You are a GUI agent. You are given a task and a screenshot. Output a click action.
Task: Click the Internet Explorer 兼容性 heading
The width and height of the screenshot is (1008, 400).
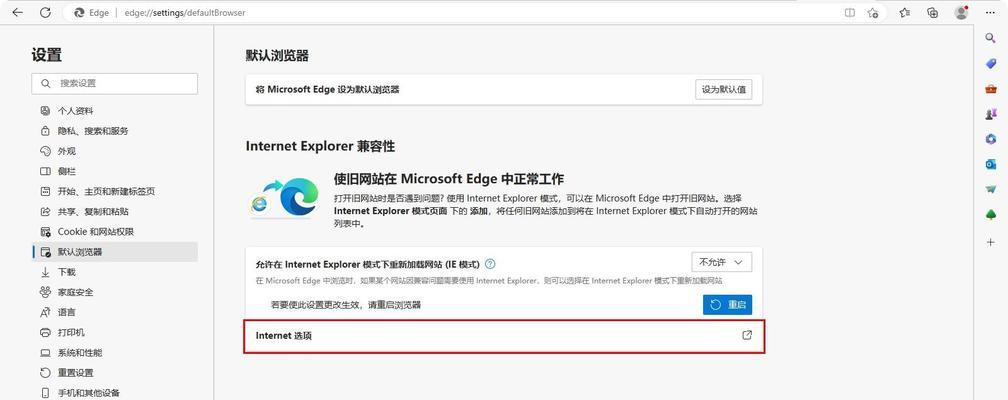[320, 147]
